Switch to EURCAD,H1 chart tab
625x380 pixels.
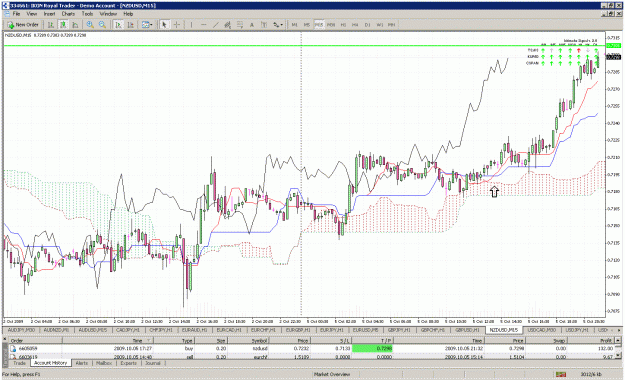coord(229,330)
